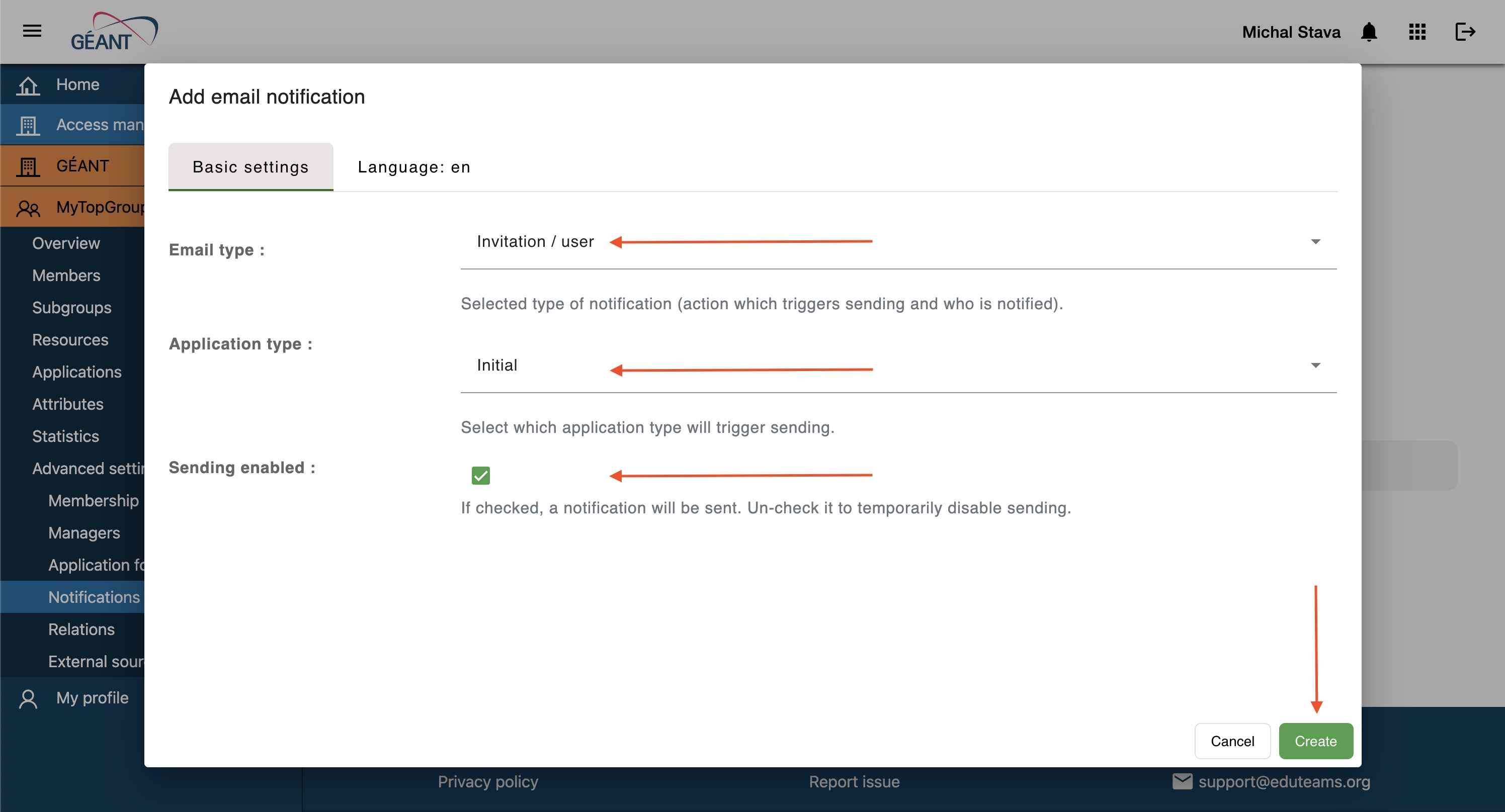The width and height of the screenshot is (1505, 812).
Task: Open the Email type dropdown
Action: (x=898, y=242)
